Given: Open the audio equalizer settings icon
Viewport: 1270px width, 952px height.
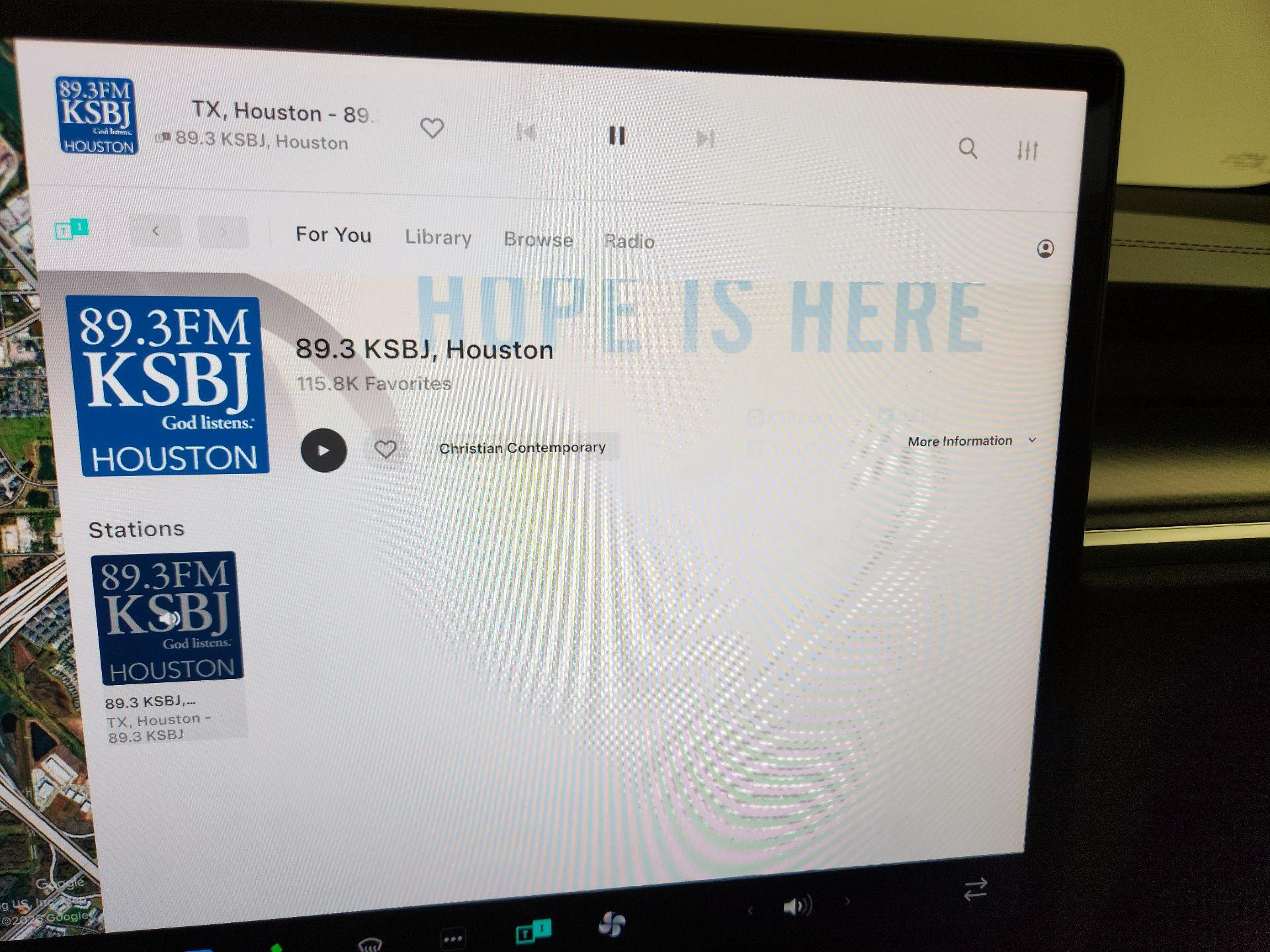Looking at the screenshot, I should (x=1027, y=151).
